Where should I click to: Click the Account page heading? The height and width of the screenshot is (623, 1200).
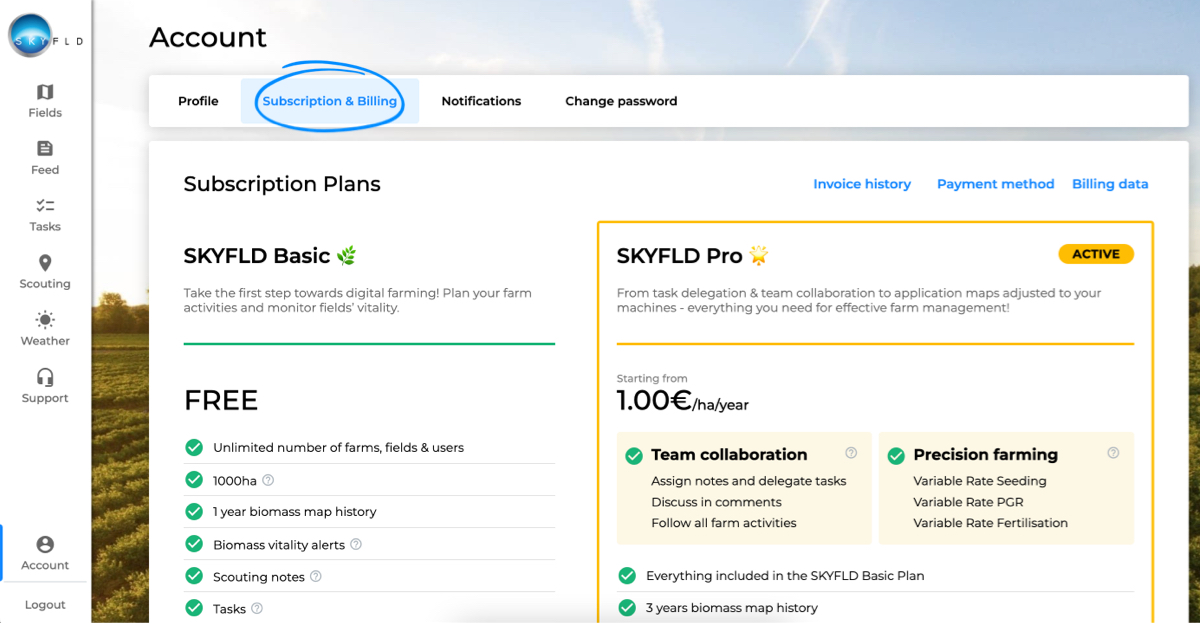(208, 38)
